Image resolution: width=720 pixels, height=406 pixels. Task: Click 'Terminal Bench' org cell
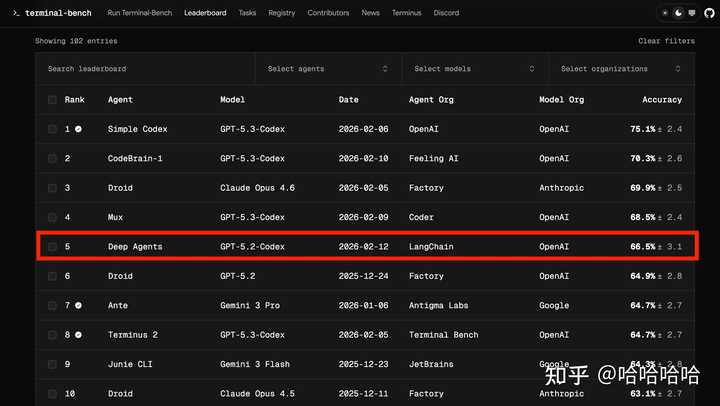[x=444, y=335]
